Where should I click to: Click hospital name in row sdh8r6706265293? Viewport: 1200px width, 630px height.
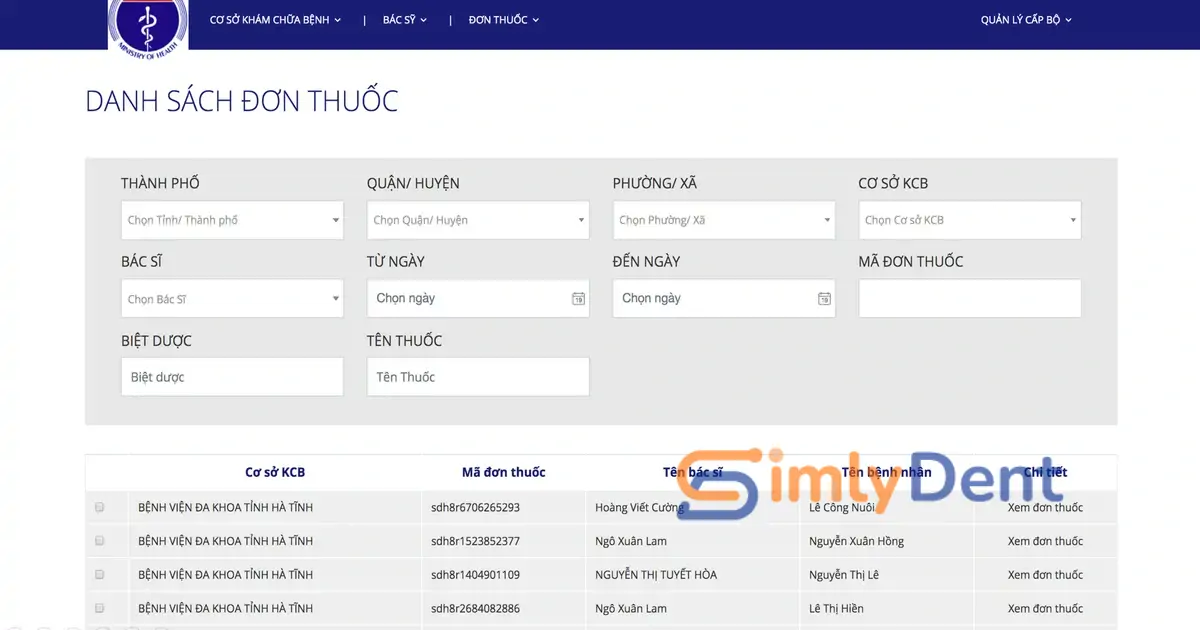[226, 507]
